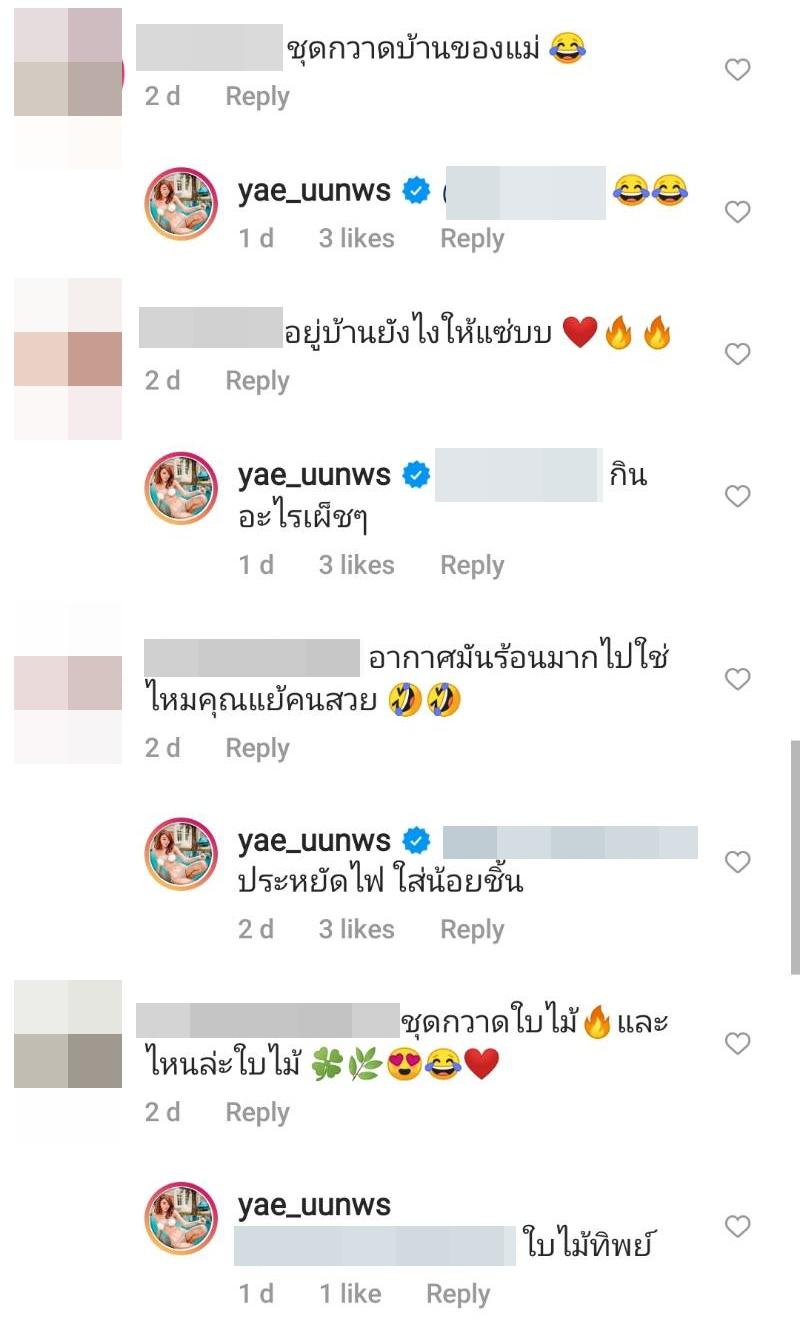Open the blurred mention before ใบไม้ทิพย์
Screen dimensions: 800x1329
pyautogui.click(x=375, y=1246)
